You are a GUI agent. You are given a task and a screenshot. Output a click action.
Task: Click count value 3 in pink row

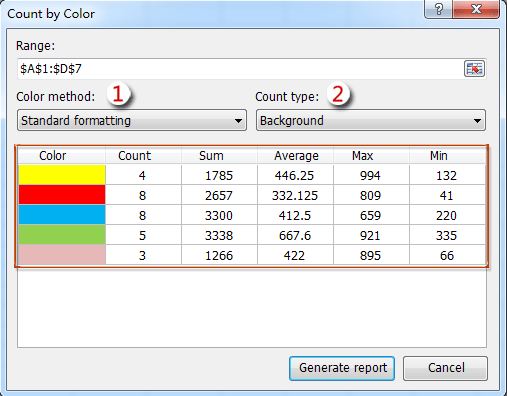142,256
